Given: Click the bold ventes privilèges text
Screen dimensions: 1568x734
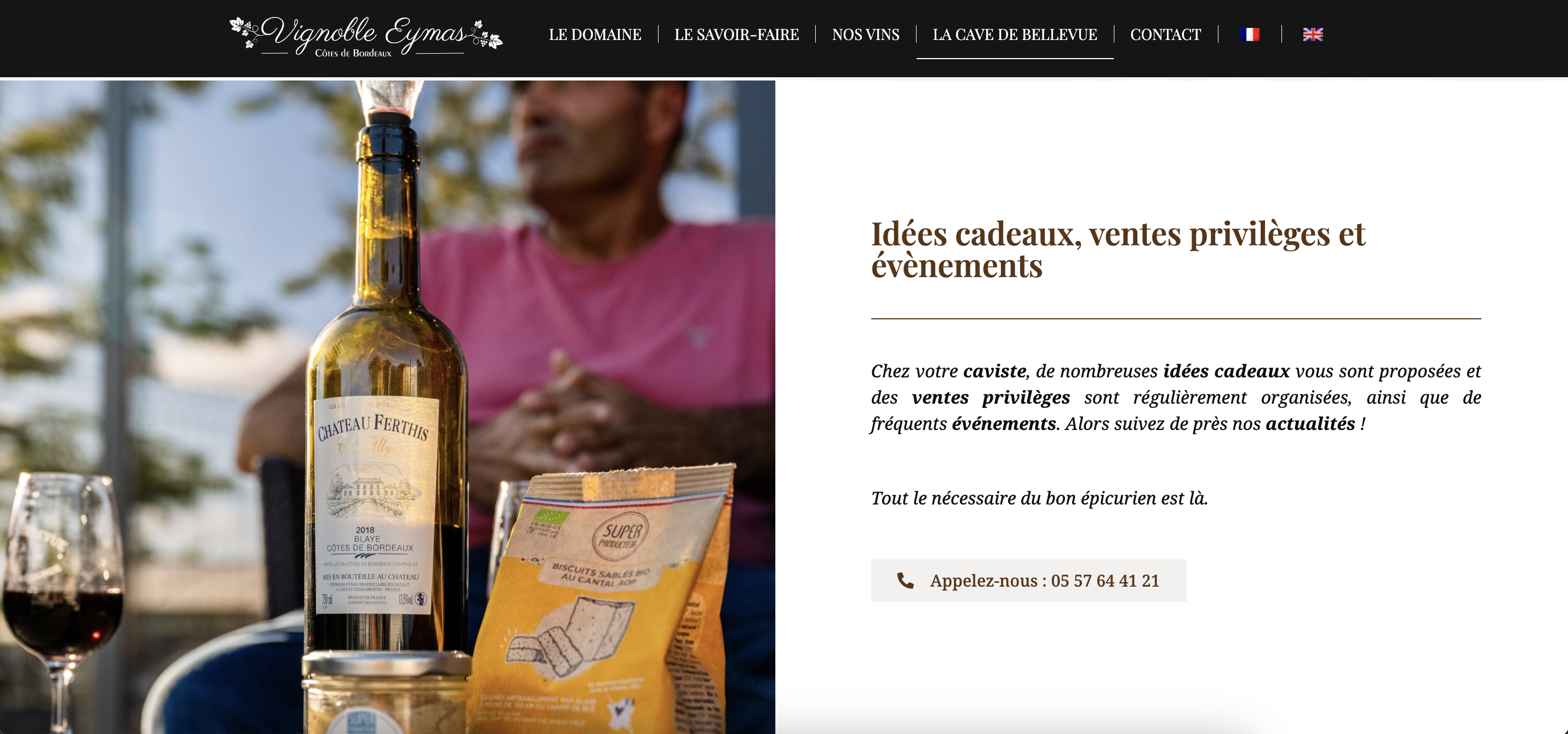Looking at the screenshot, I should [991, 398].
